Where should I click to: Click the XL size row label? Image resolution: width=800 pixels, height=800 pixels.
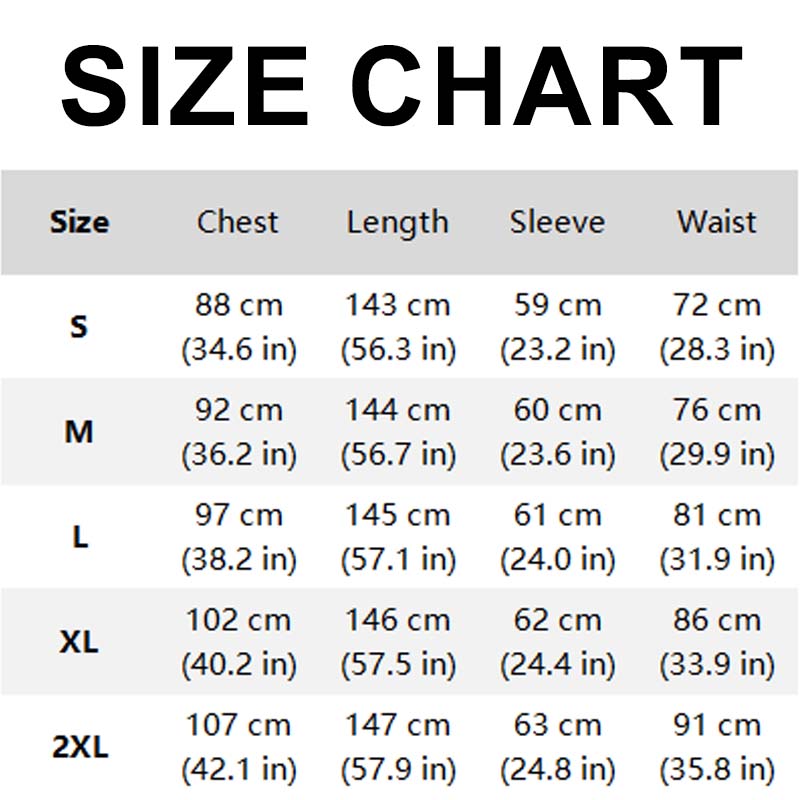(x=79, y=642)
